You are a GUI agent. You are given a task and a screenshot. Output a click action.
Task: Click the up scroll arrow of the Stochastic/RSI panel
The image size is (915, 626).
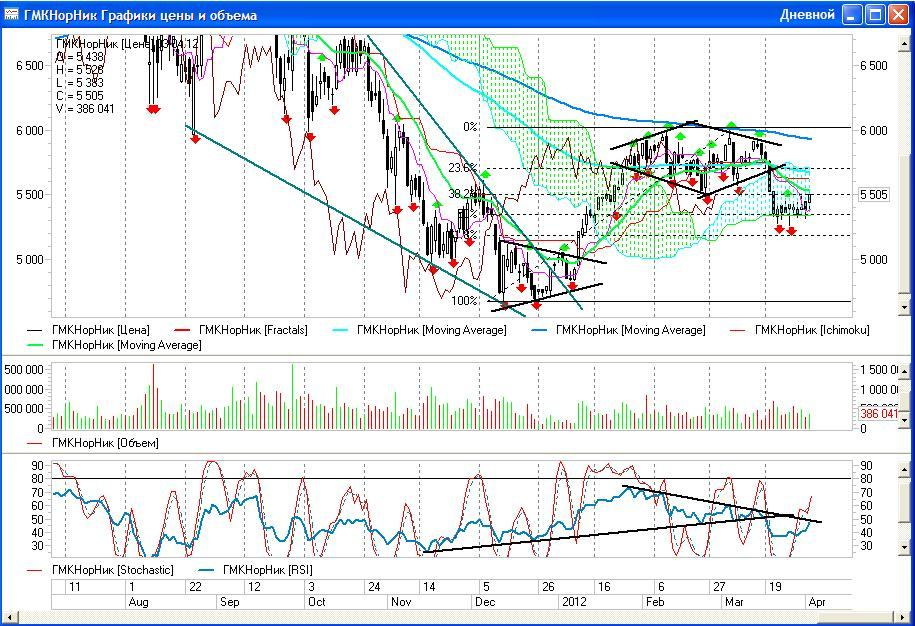coord(904,468)
